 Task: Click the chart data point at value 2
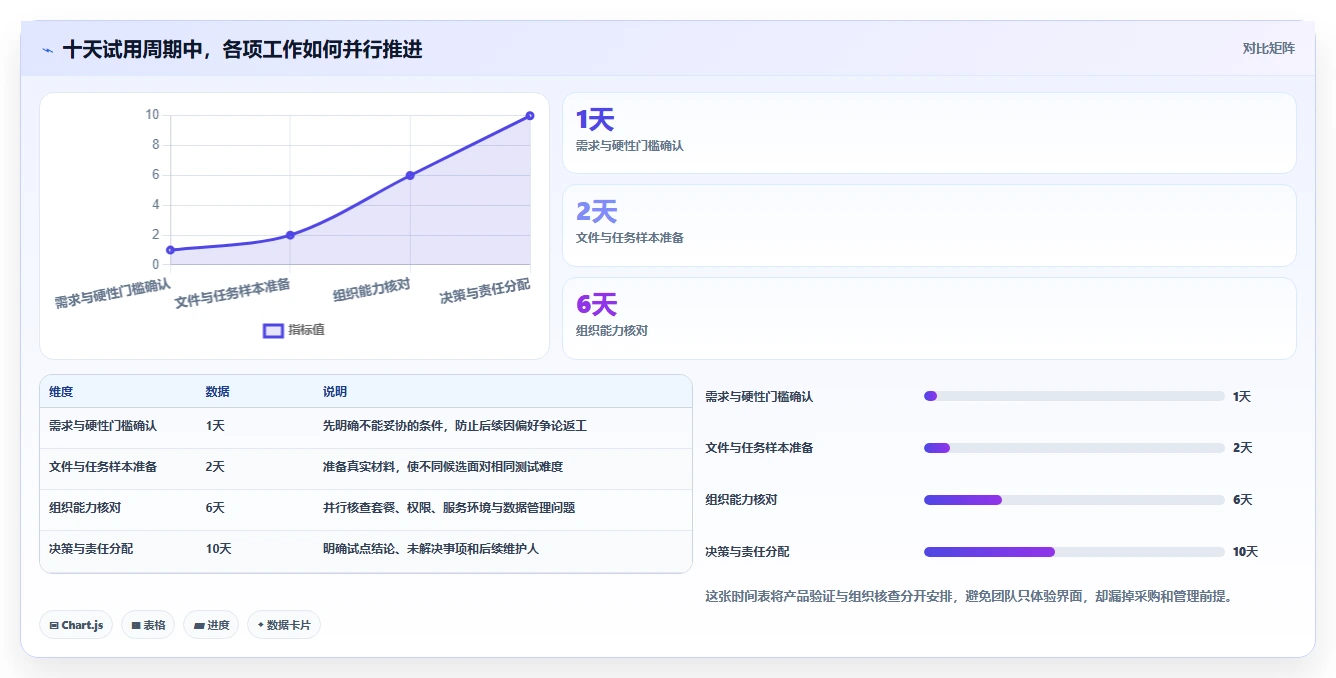click(290, 235)
